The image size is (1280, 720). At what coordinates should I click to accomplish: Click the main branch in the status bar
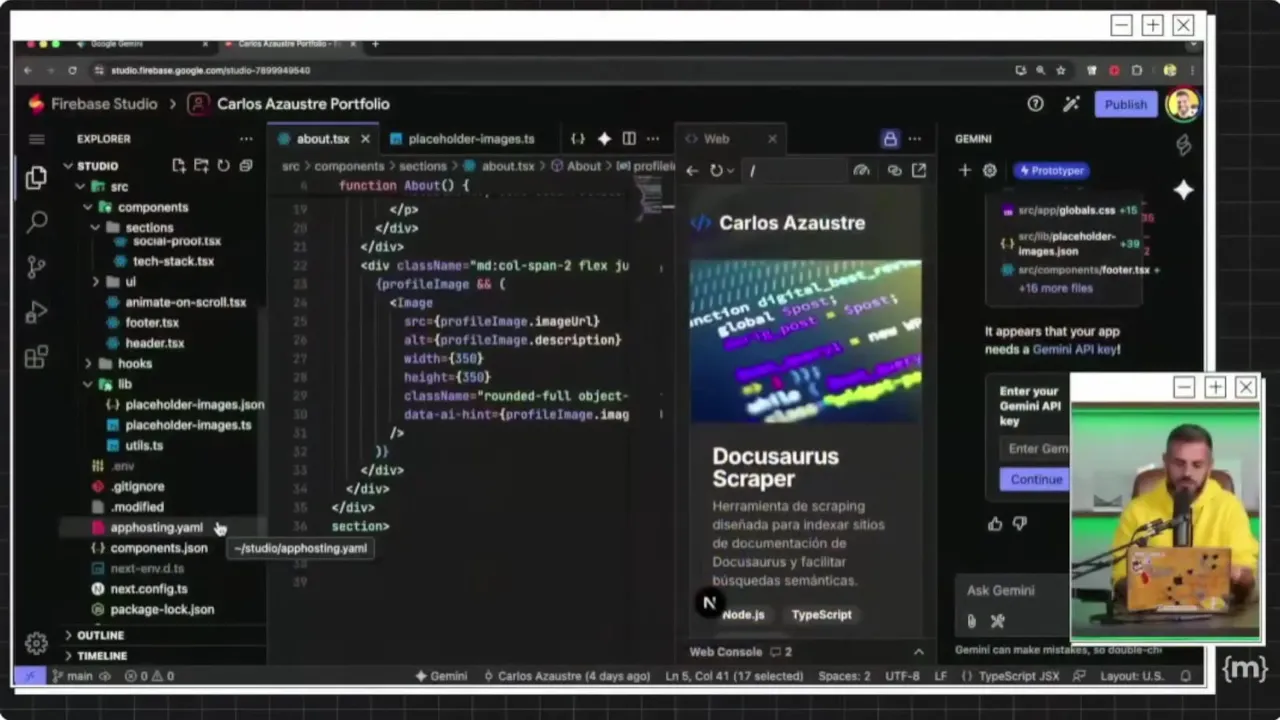pyautogui.click(x=72, y=676)
